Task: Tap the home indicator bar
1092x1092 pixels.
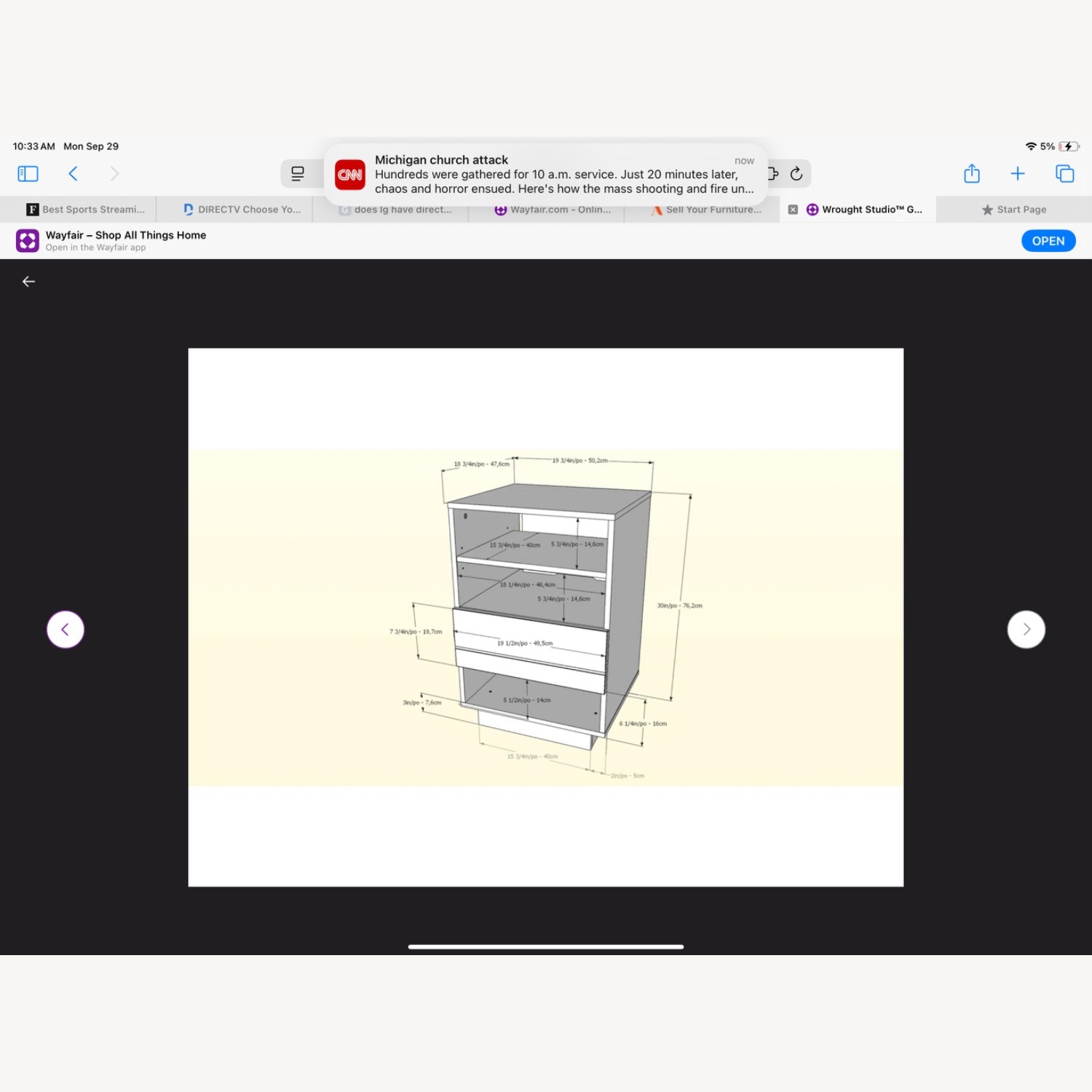Action: 546,946
